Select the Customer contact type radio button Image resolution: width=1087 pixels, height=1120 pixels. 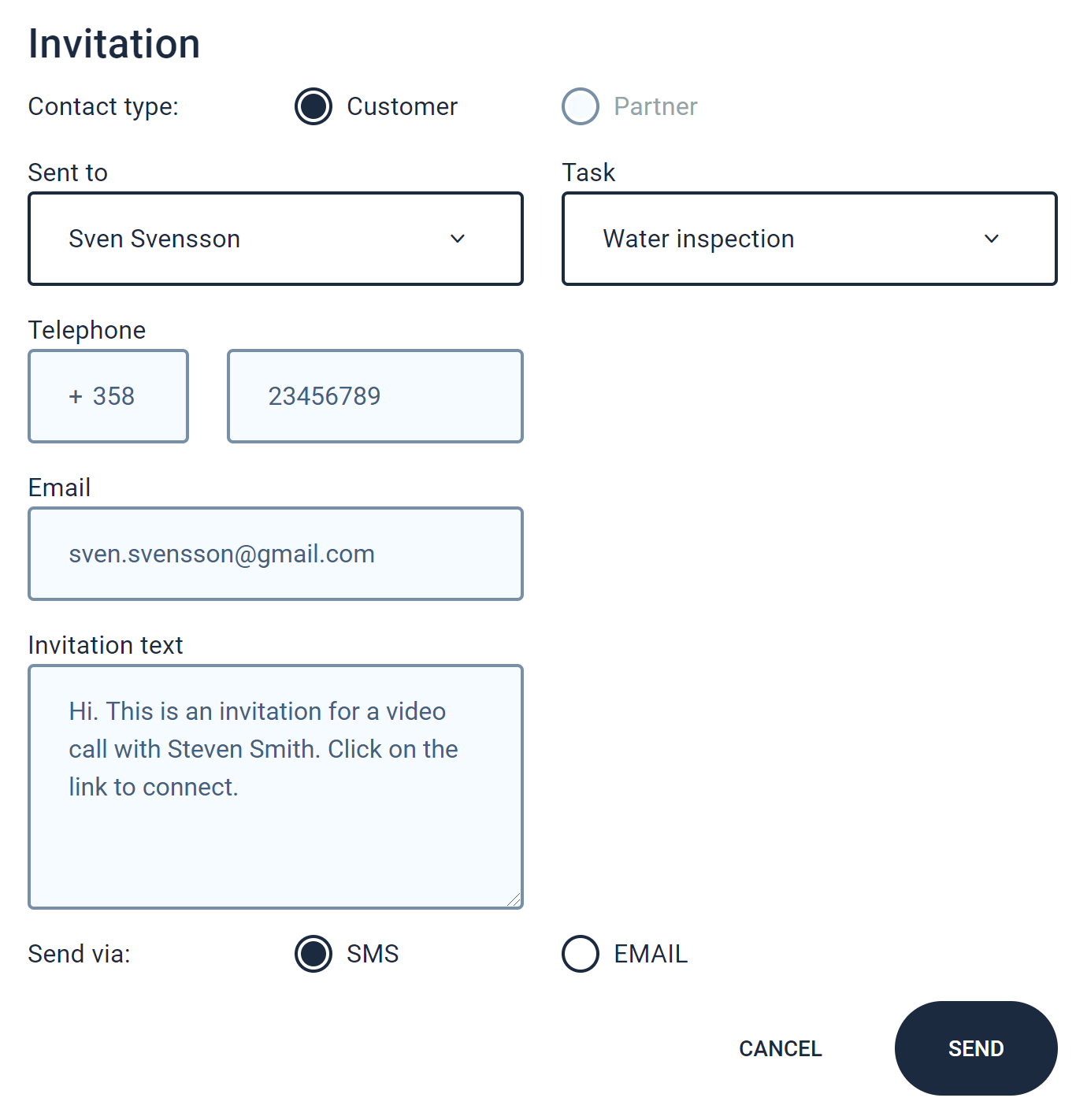pos(313,106)
